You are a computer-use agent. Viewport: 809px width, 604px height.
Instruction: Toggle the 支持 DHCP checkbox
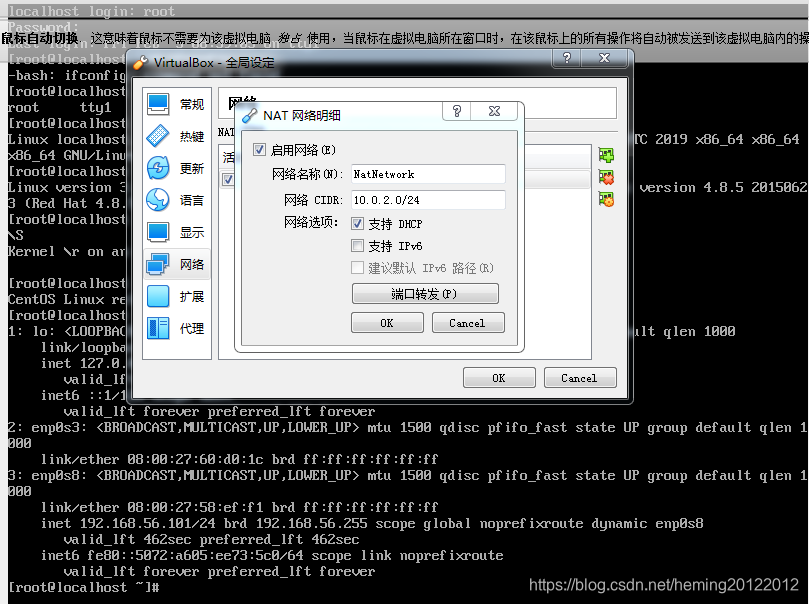click(357, 223)
